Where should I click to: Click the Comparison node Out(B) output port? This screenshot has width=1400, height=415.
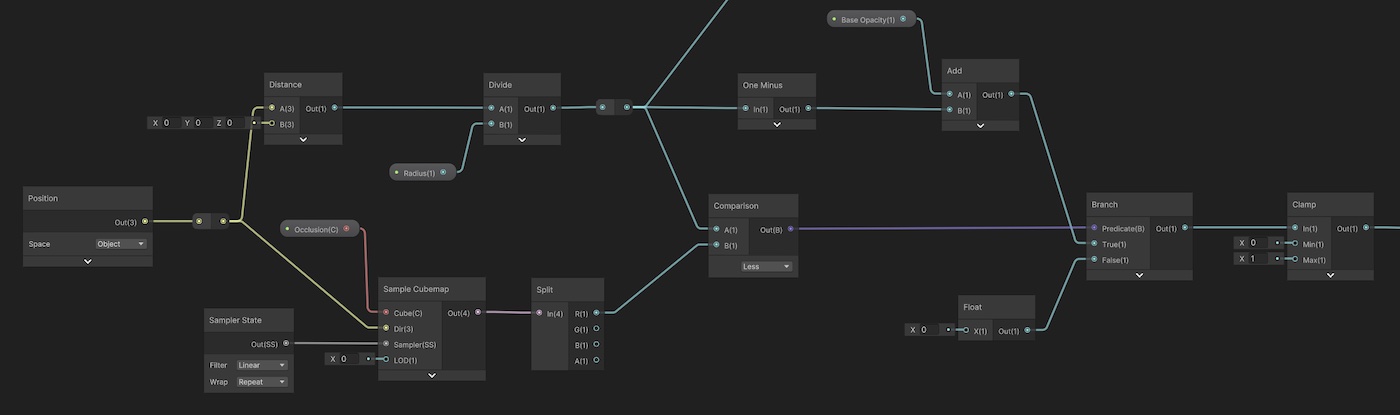coord(791,229)
